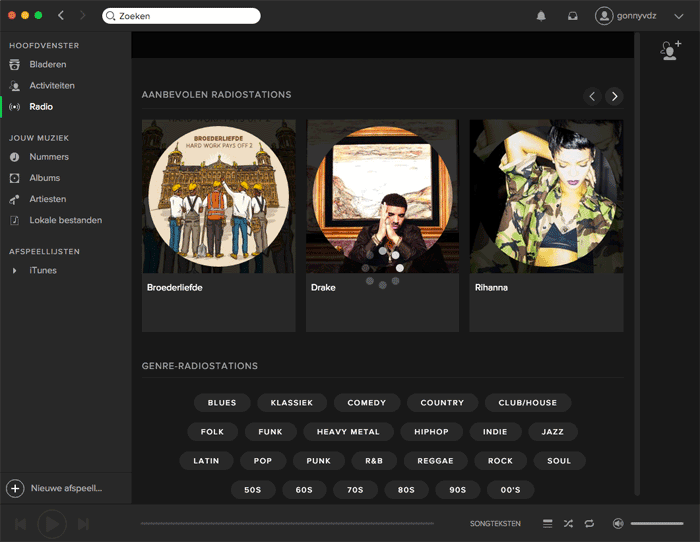The image size is (700, 542).
Task: Start the HEAVY METAL genre station
Action: pos(348,432)
